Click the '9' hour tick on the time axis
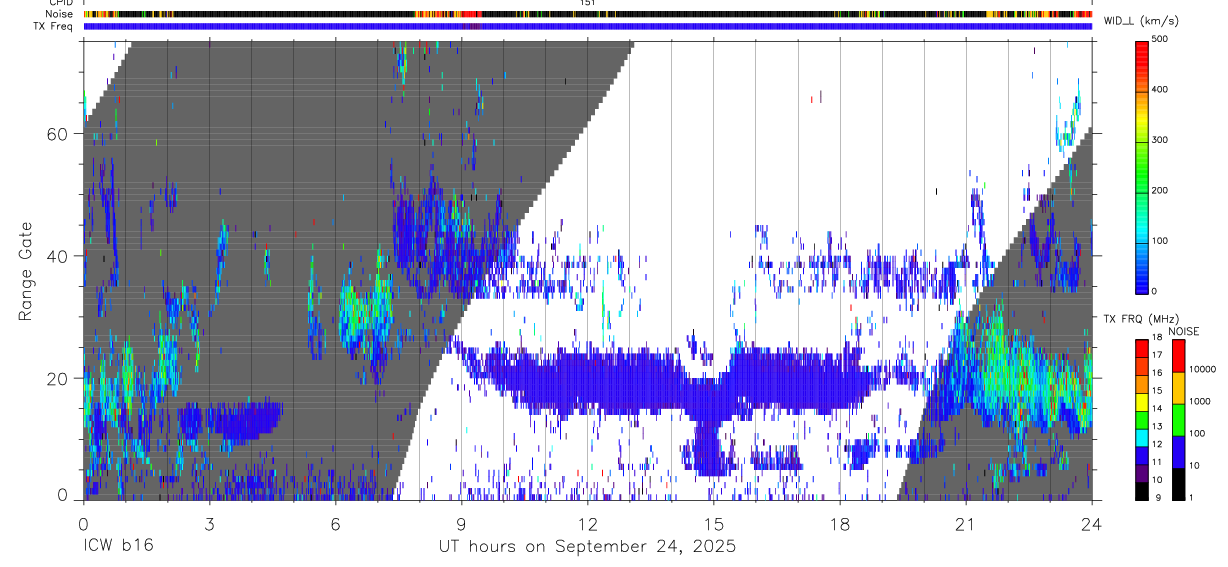Image resolution: width=1228 pixels, height=567 pixels. (461, 523)
